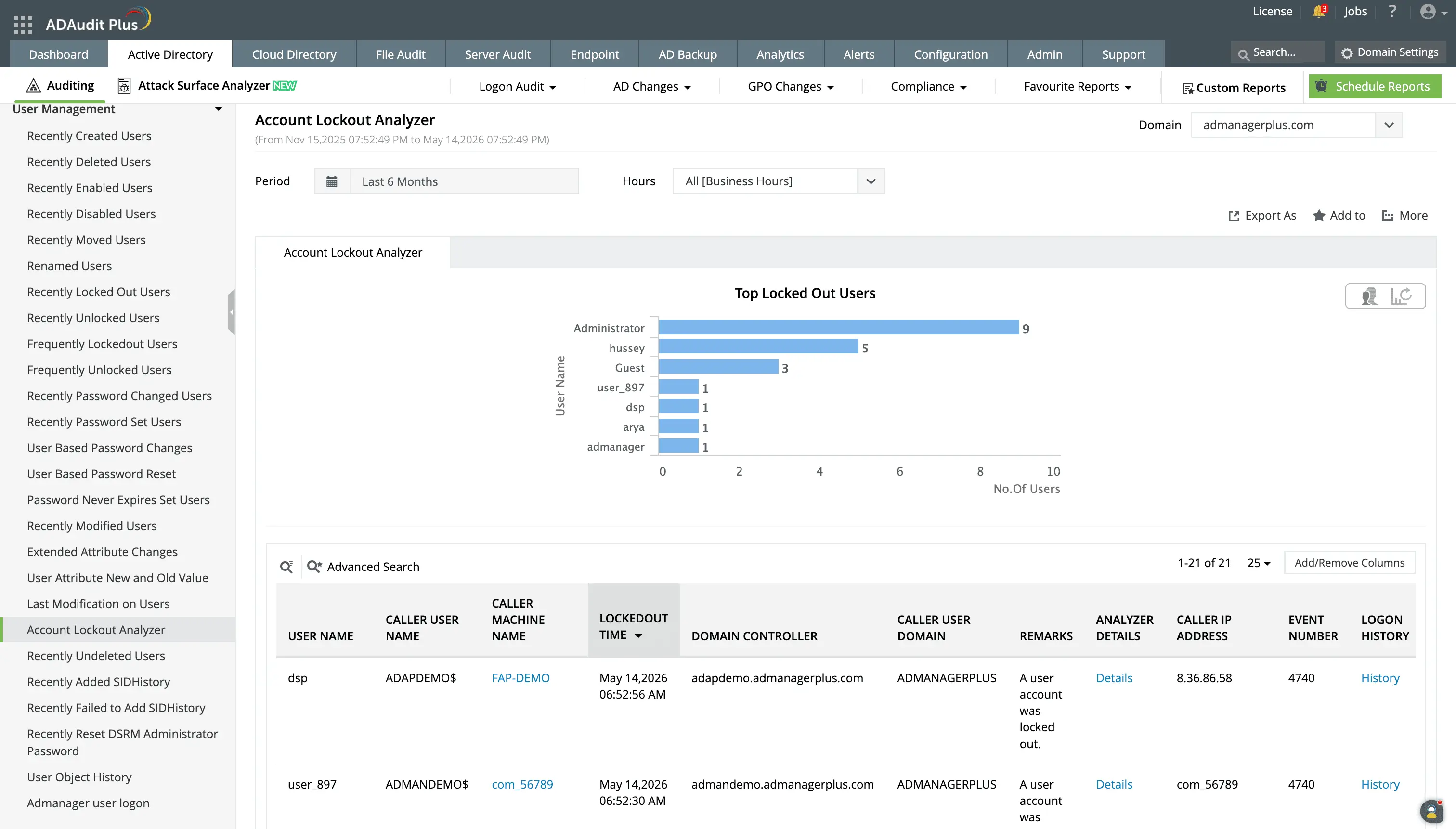Click the chart refresh type icon

coord(1401,296)
